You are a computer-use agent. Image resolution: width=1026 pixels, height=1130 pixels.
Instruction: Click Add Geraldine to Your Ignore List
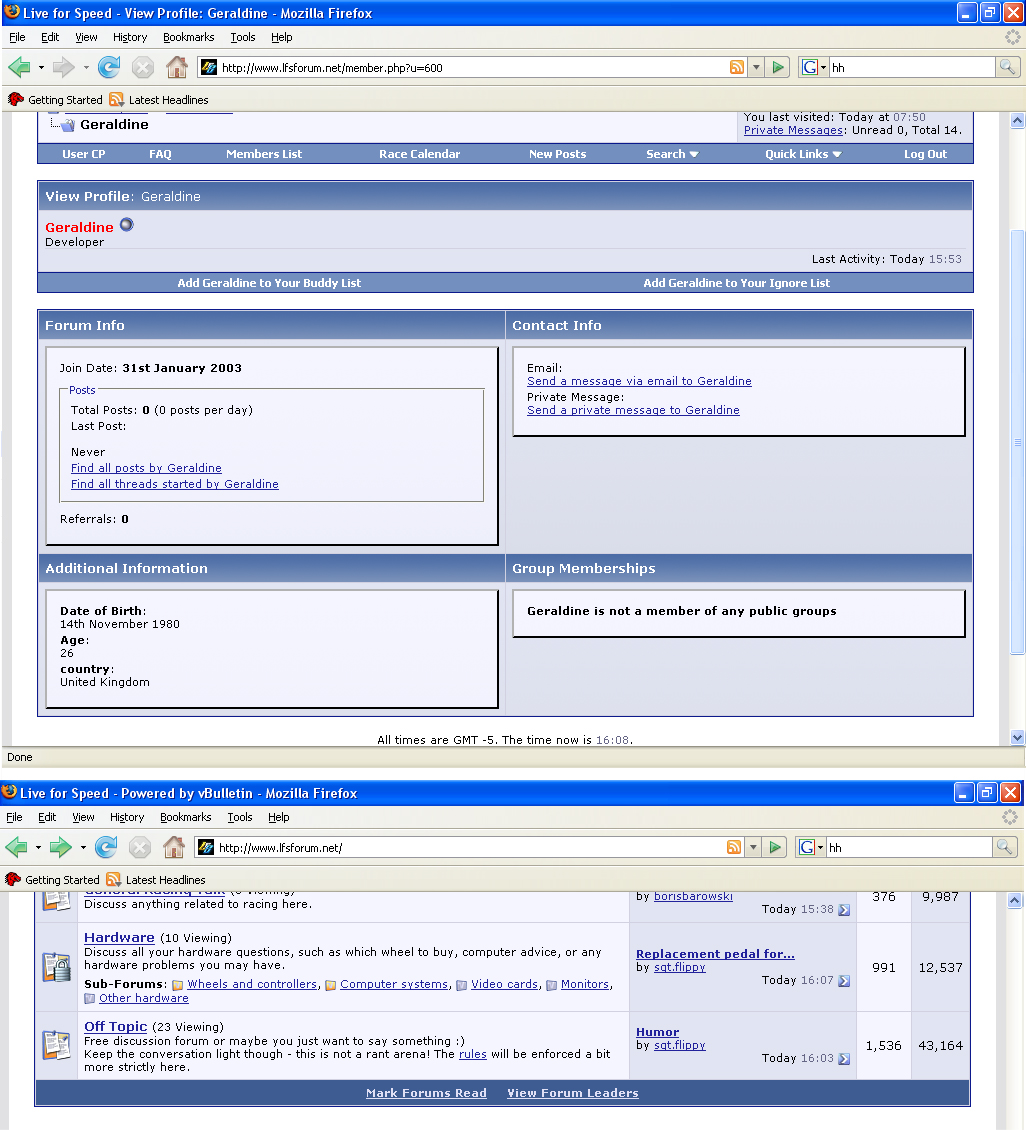coord(736,283)
